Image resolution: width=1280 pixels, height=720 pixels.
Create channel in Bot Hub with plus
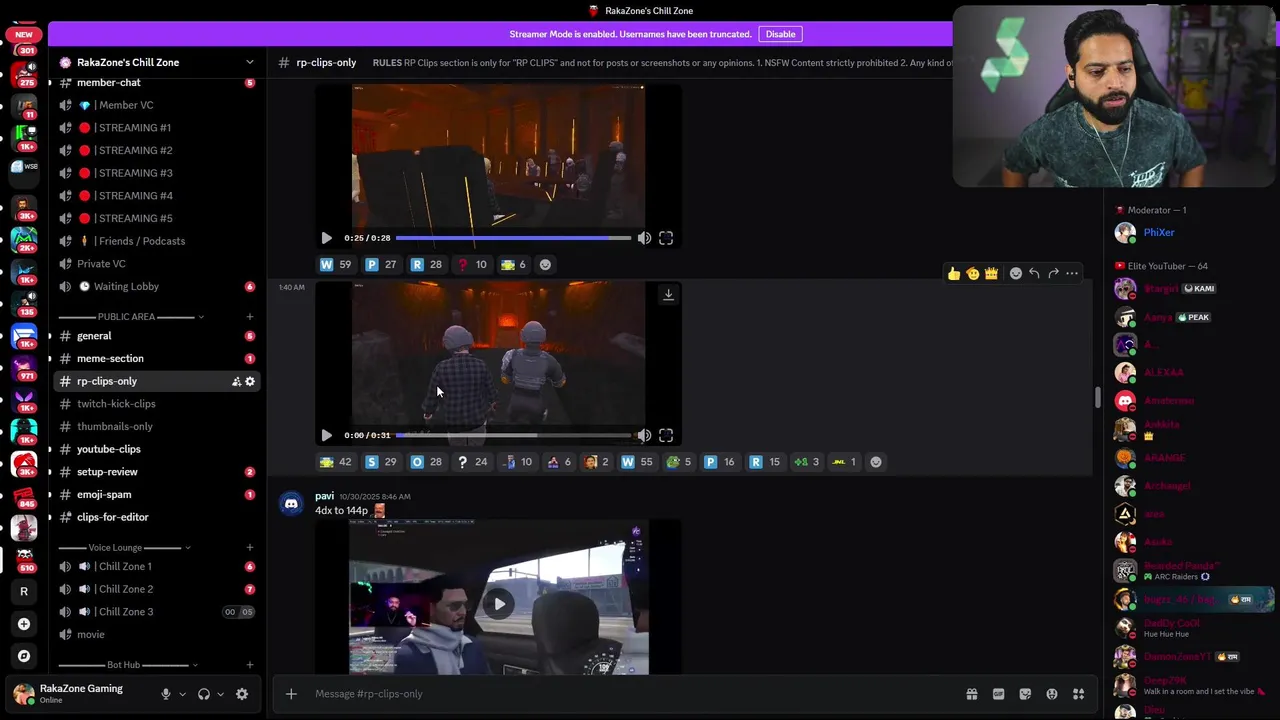[250, 665]
